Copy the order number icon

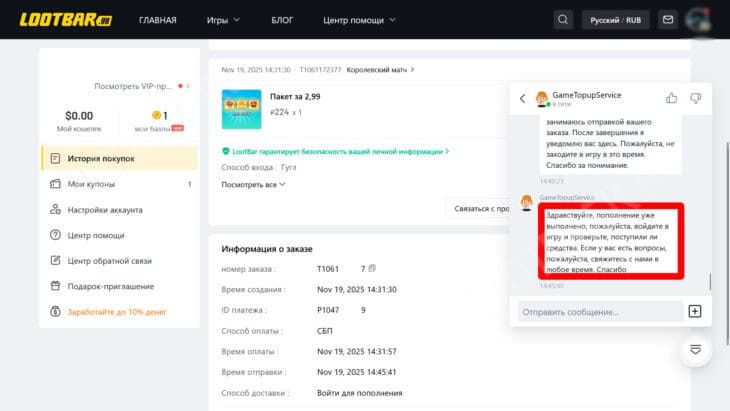click(x=372, y=268)
